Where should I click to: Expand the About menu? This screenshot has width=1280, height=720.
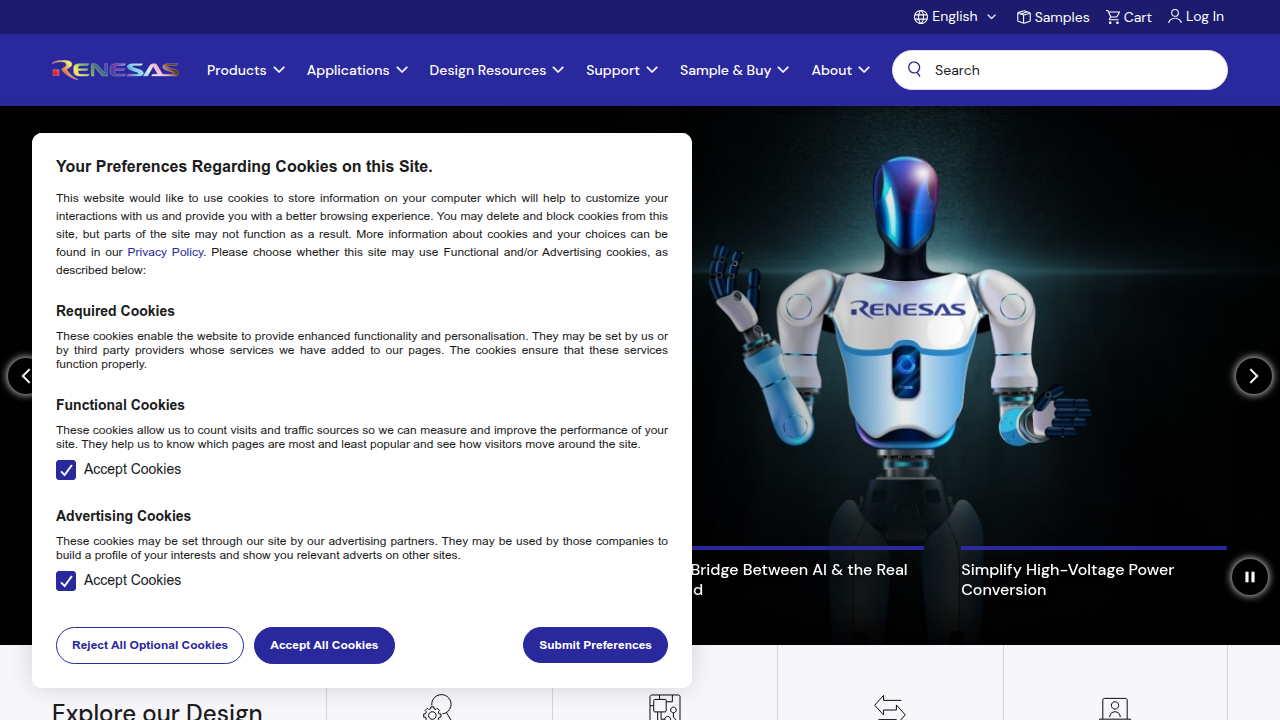(x=841, y=70)
